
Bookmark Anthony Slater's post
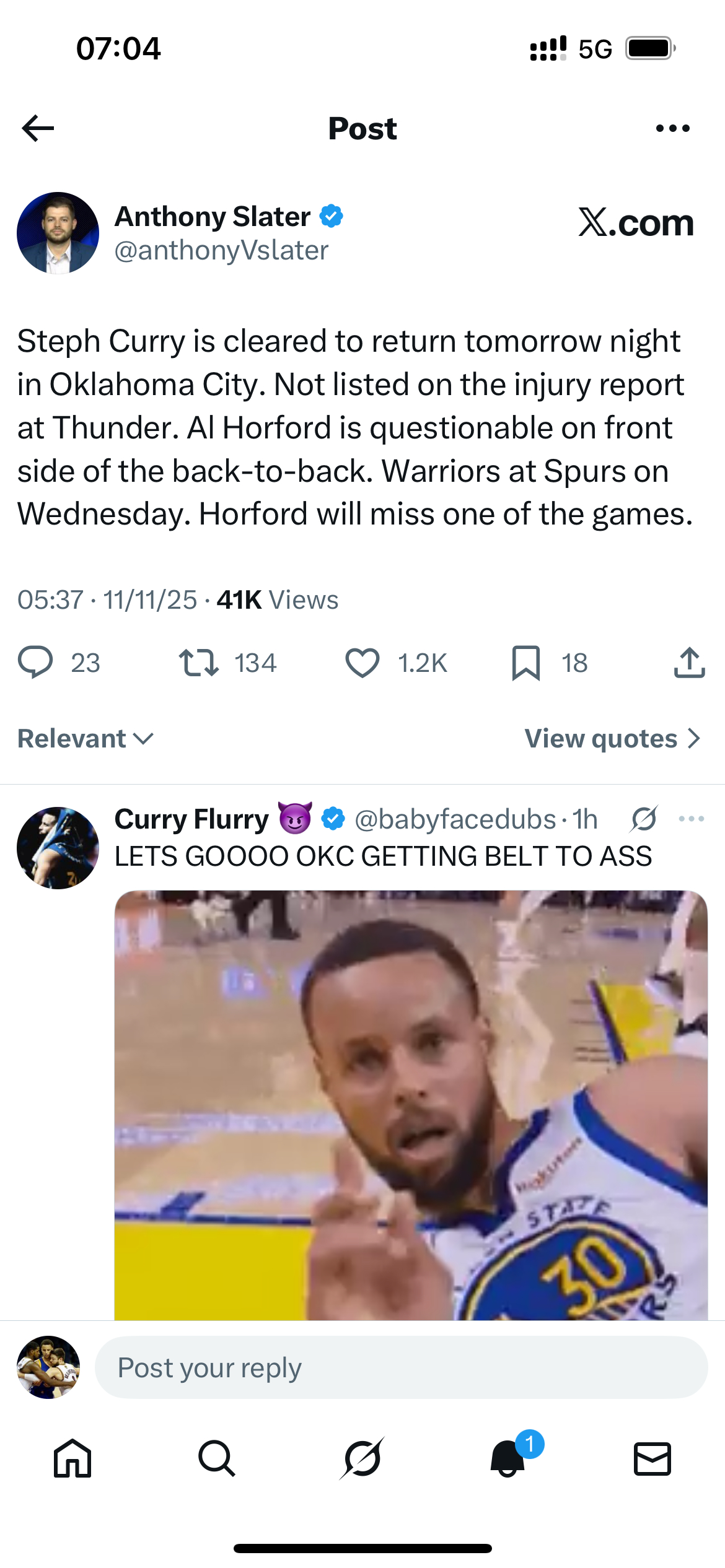pos(525,663)
